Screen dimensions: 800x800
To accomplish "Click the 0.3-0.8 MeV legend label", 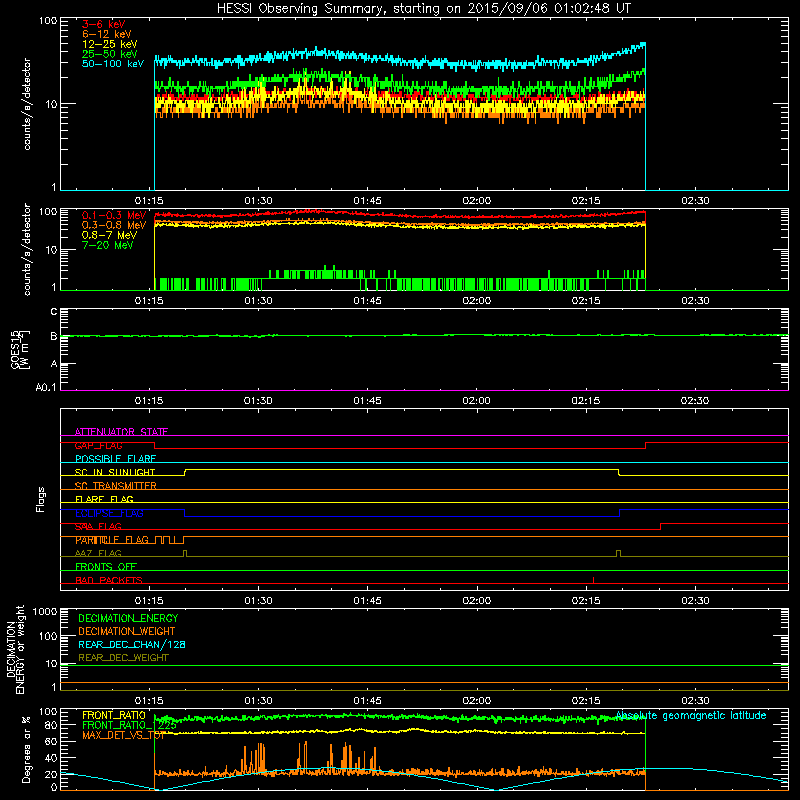I will pyautogui.click(x=114, y=225).
